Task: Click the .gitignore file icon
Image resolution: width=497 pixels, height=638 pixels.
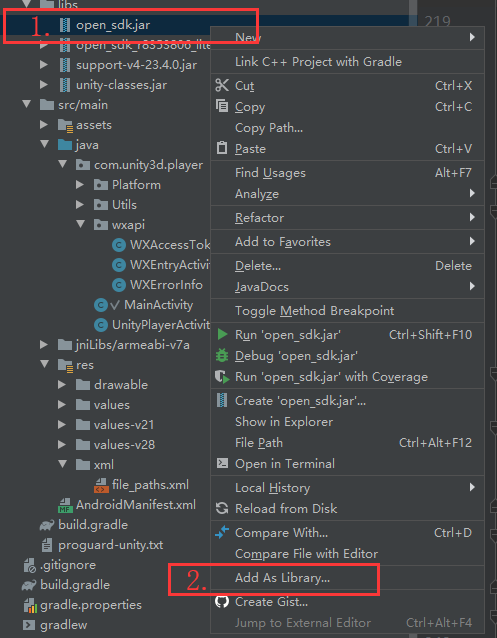Action: tap(30, 565)
